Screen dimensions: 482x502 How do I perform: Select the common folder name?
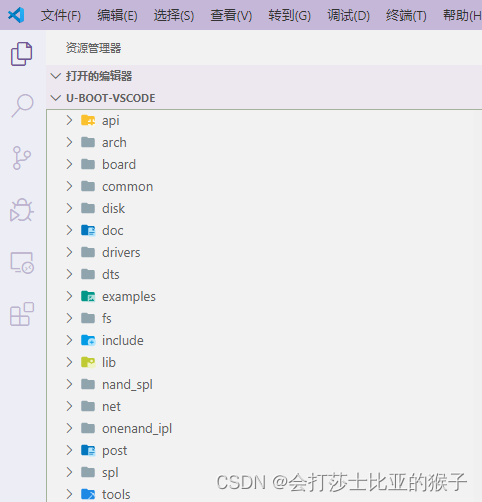click(x=127, y=187)
